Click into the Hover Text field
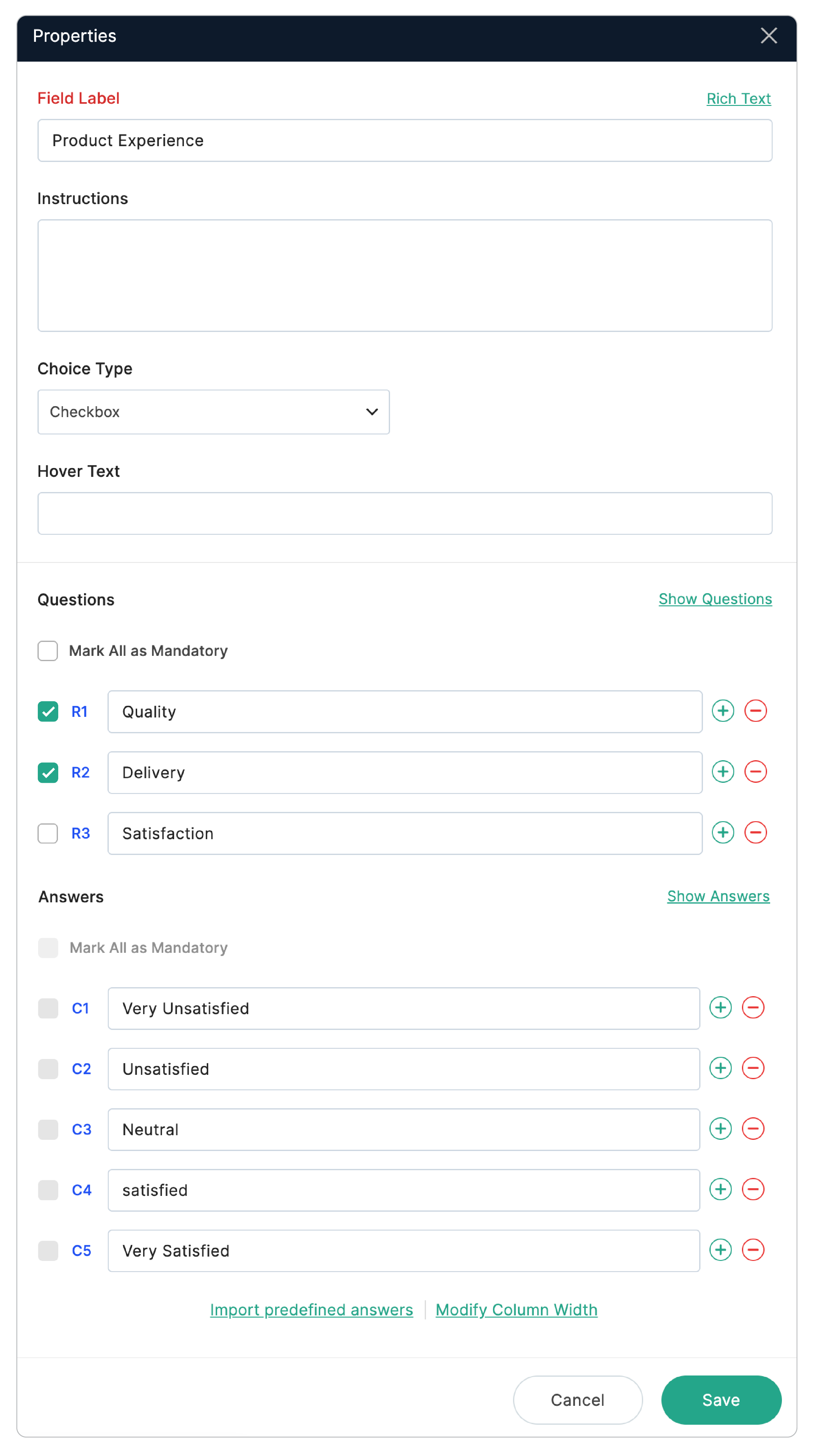The width and height of the screenshot is (816, 1456). click(x=404, y=513)
